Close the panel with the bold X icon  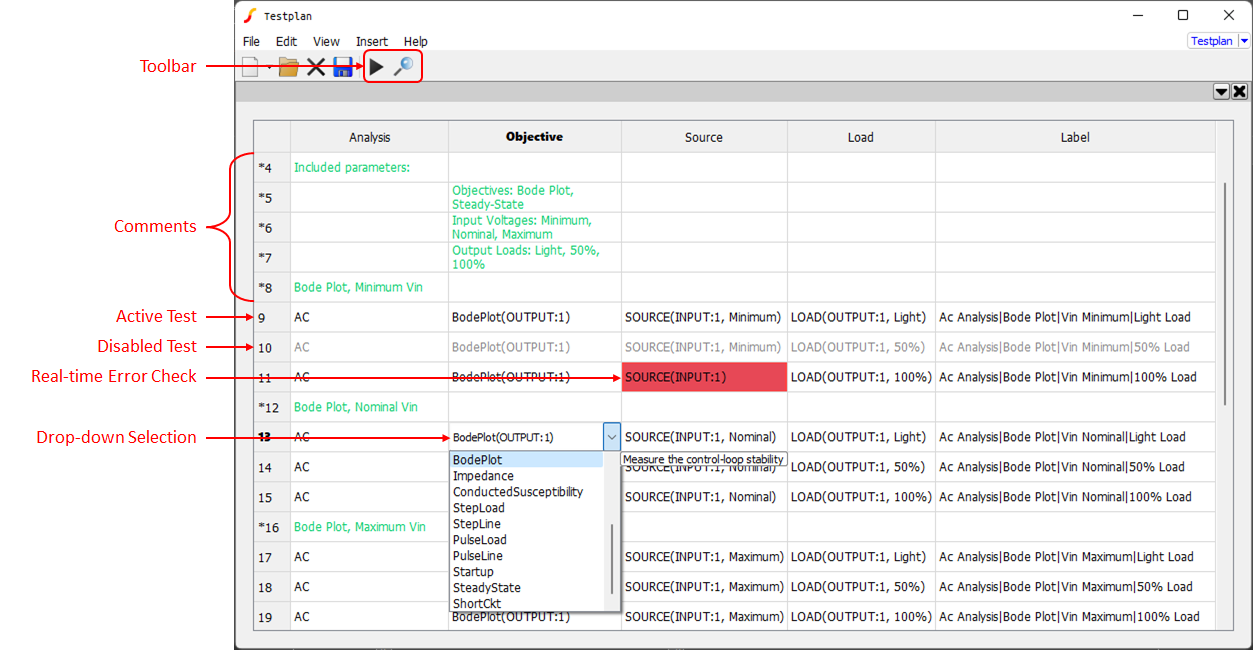1240,92
